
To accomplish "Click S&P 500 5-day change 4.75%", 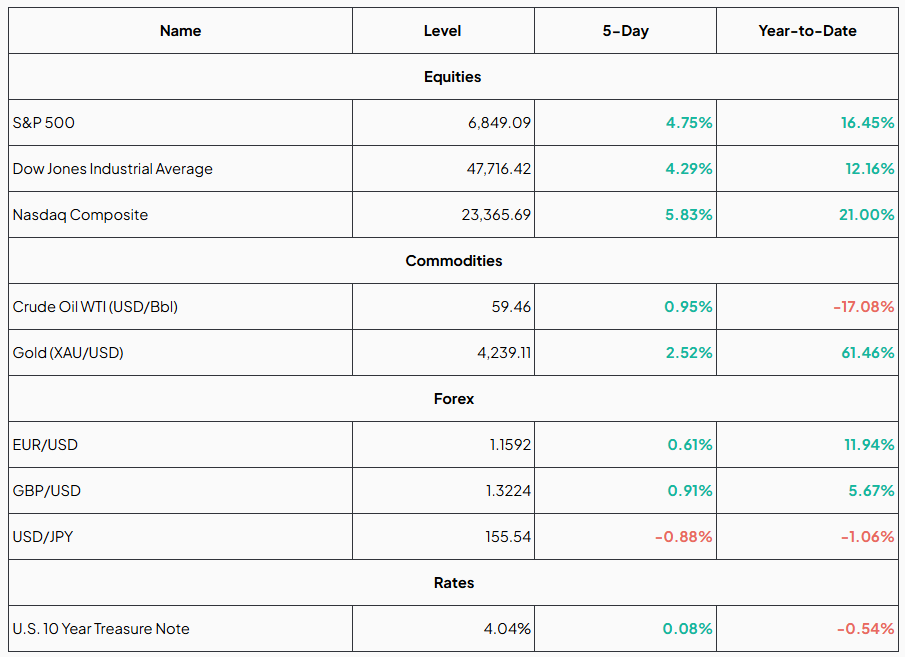I will pos(688,123).
